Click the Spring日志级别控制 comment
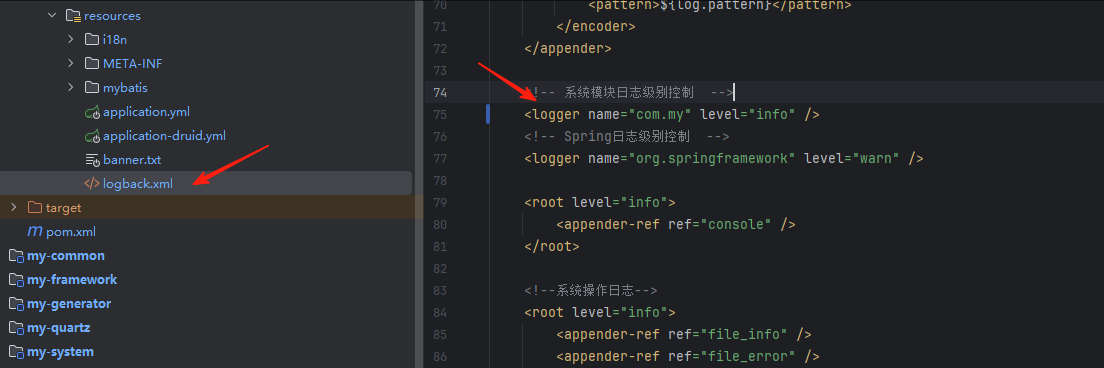The height and width of the screenshot is (368, 1104). pyautogui.click(x=627, y=137)
